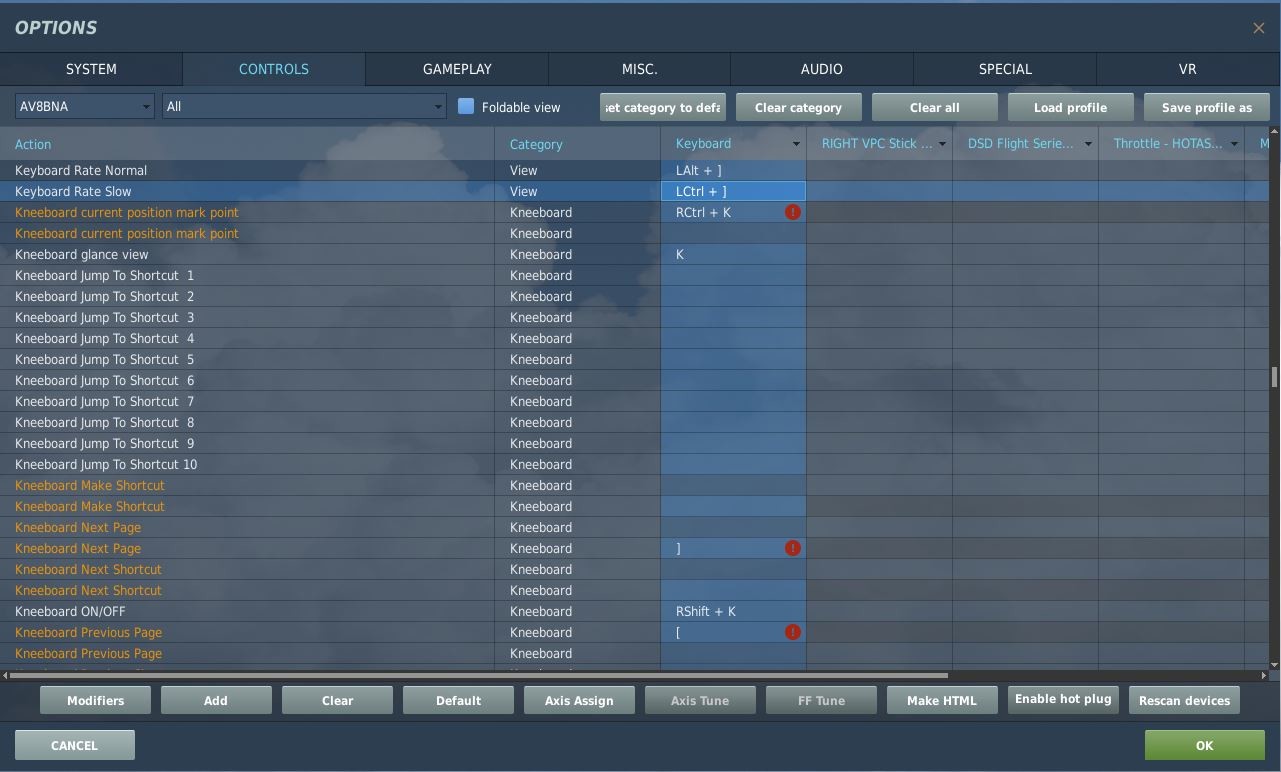Click the Rescan devices button
Viewport: 1281px width, 772px height.
pos(1184,700)
